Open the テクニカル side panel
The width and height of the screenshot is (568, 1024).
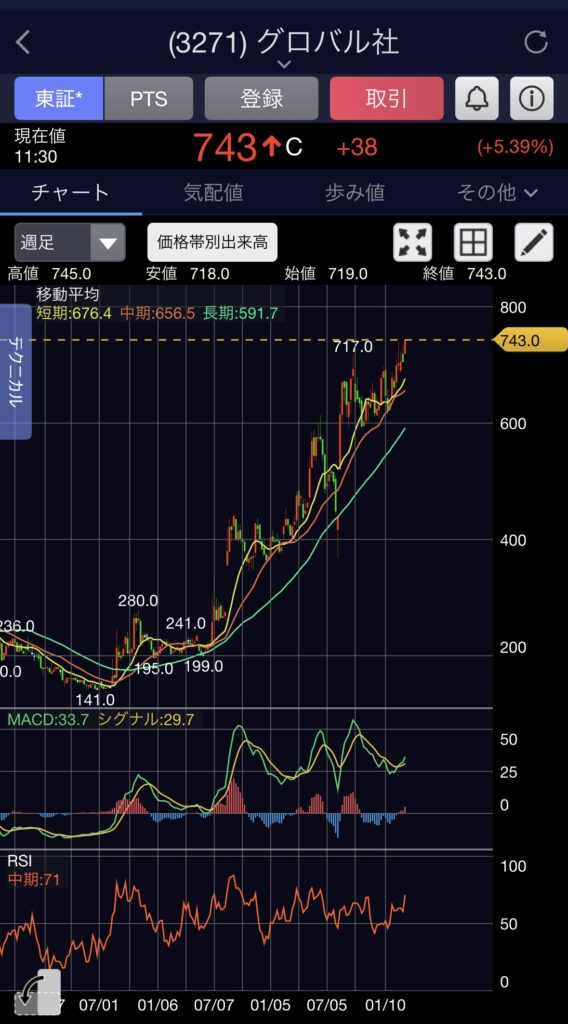16,372
